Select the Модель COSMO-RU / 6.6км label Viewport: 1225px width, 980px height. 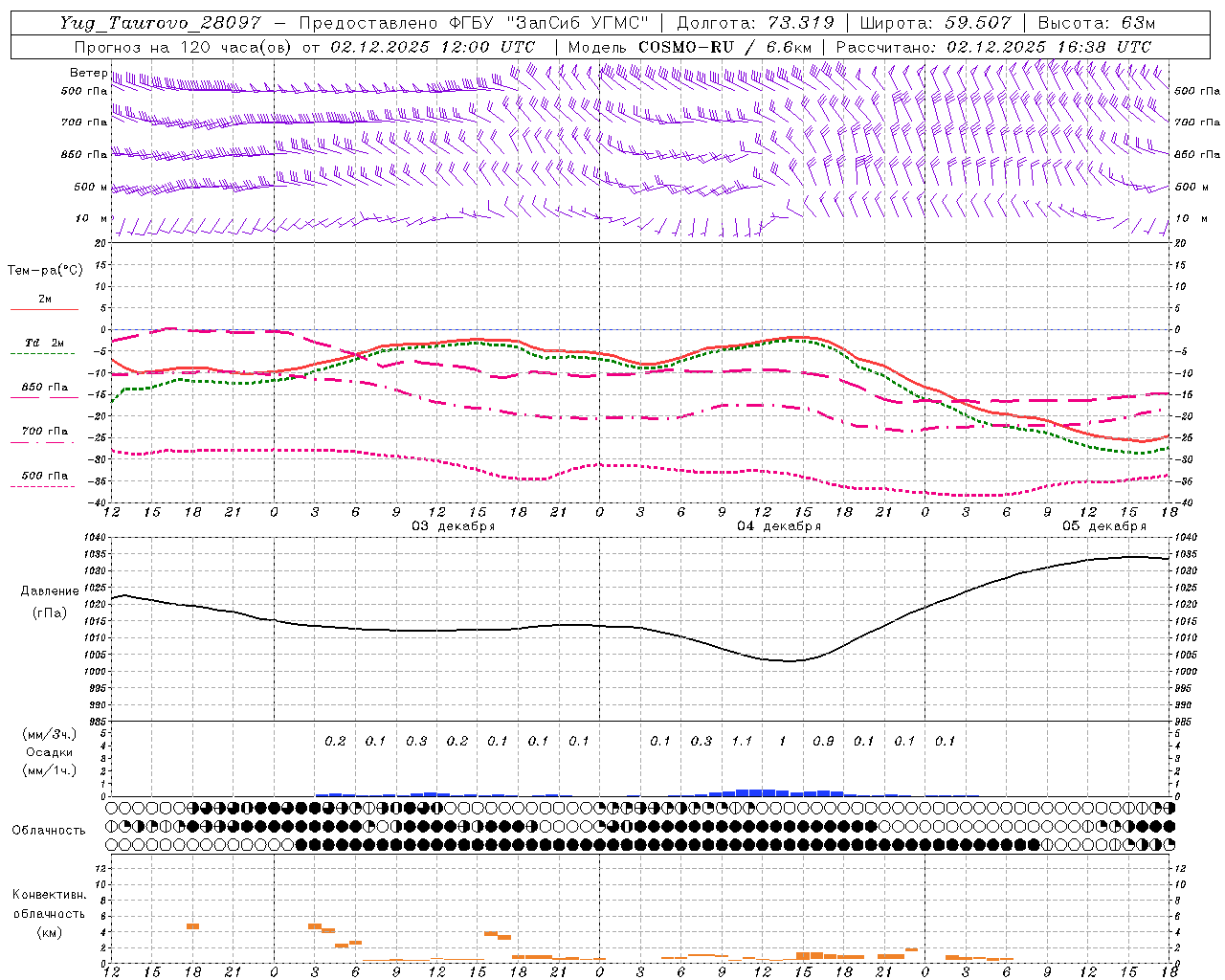[x=690, y=47]
